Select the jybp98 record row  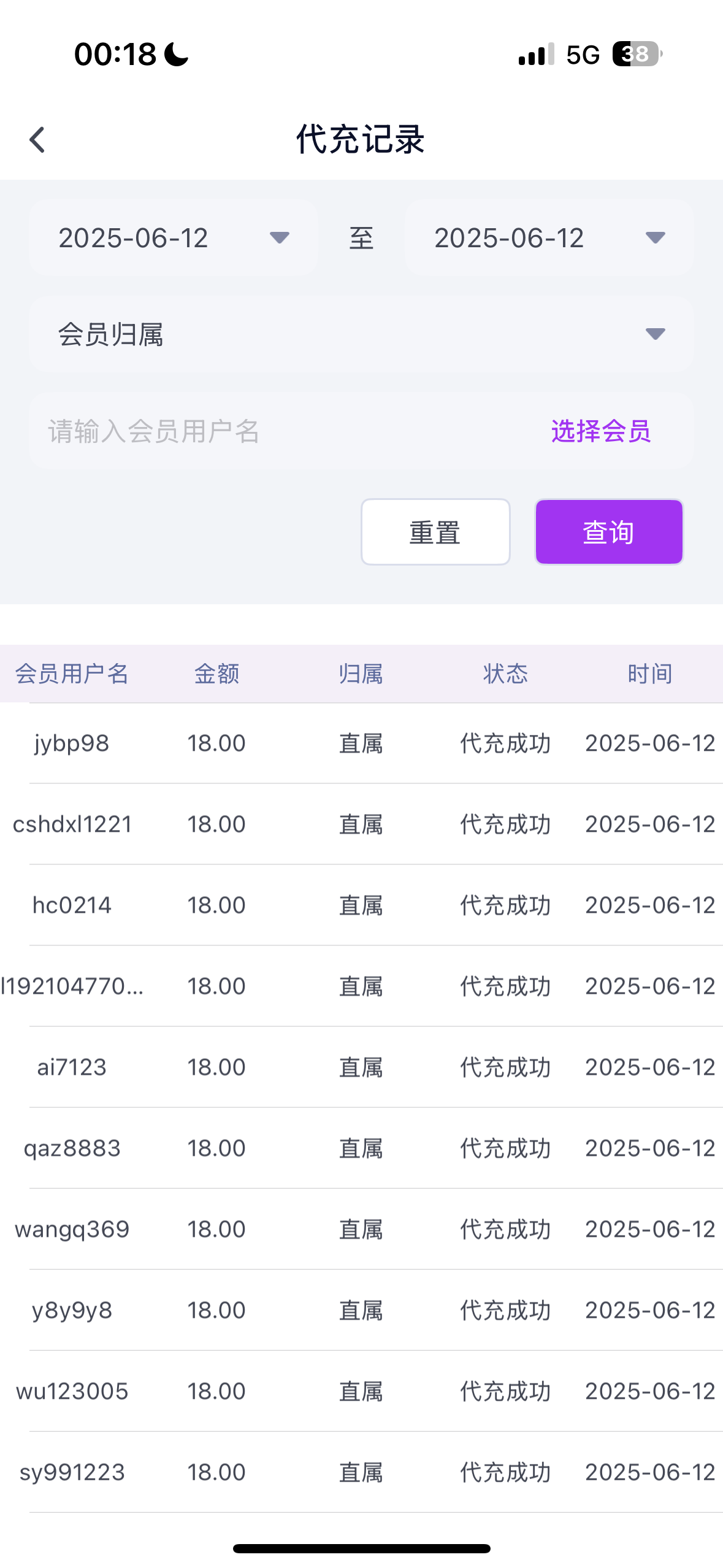pos(361,744)
